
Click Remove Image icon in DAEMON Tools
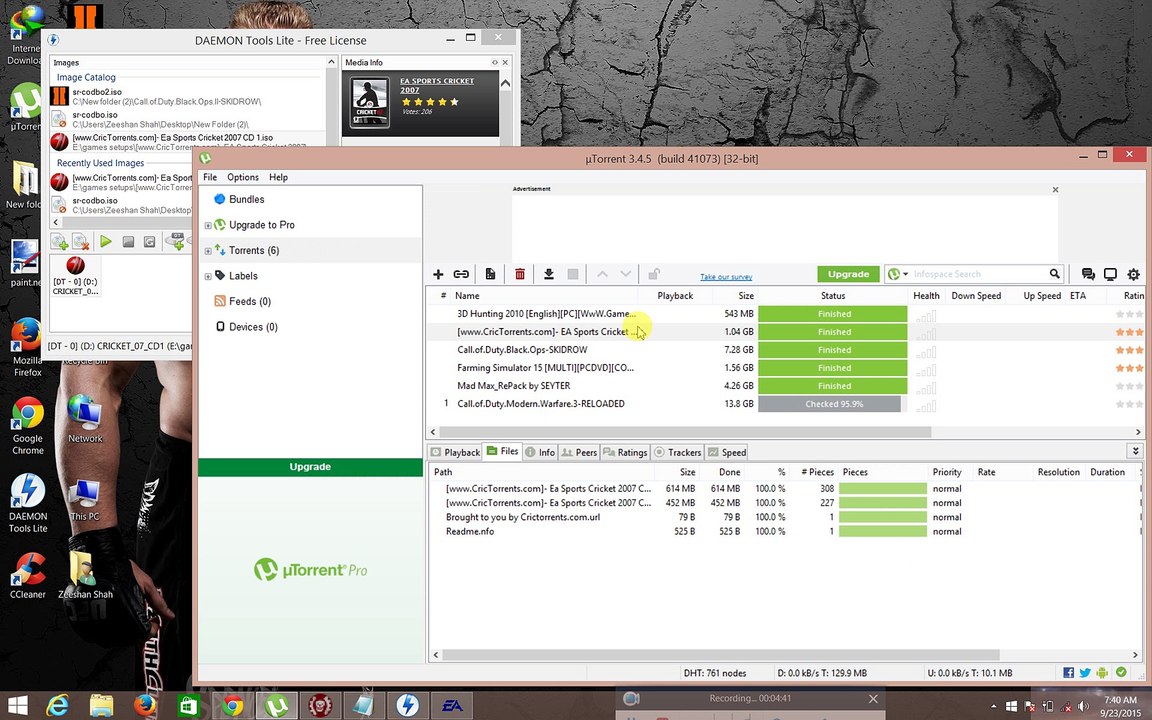pos(82,241)
